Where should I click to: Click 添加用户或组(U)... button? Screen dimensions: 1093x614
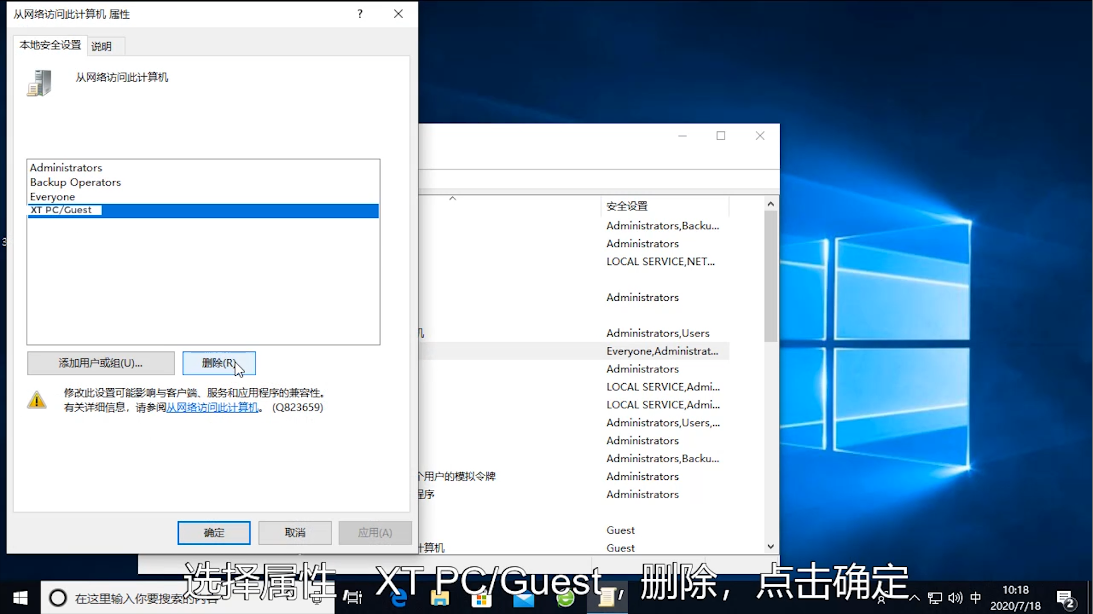click(x=101, y=363)
